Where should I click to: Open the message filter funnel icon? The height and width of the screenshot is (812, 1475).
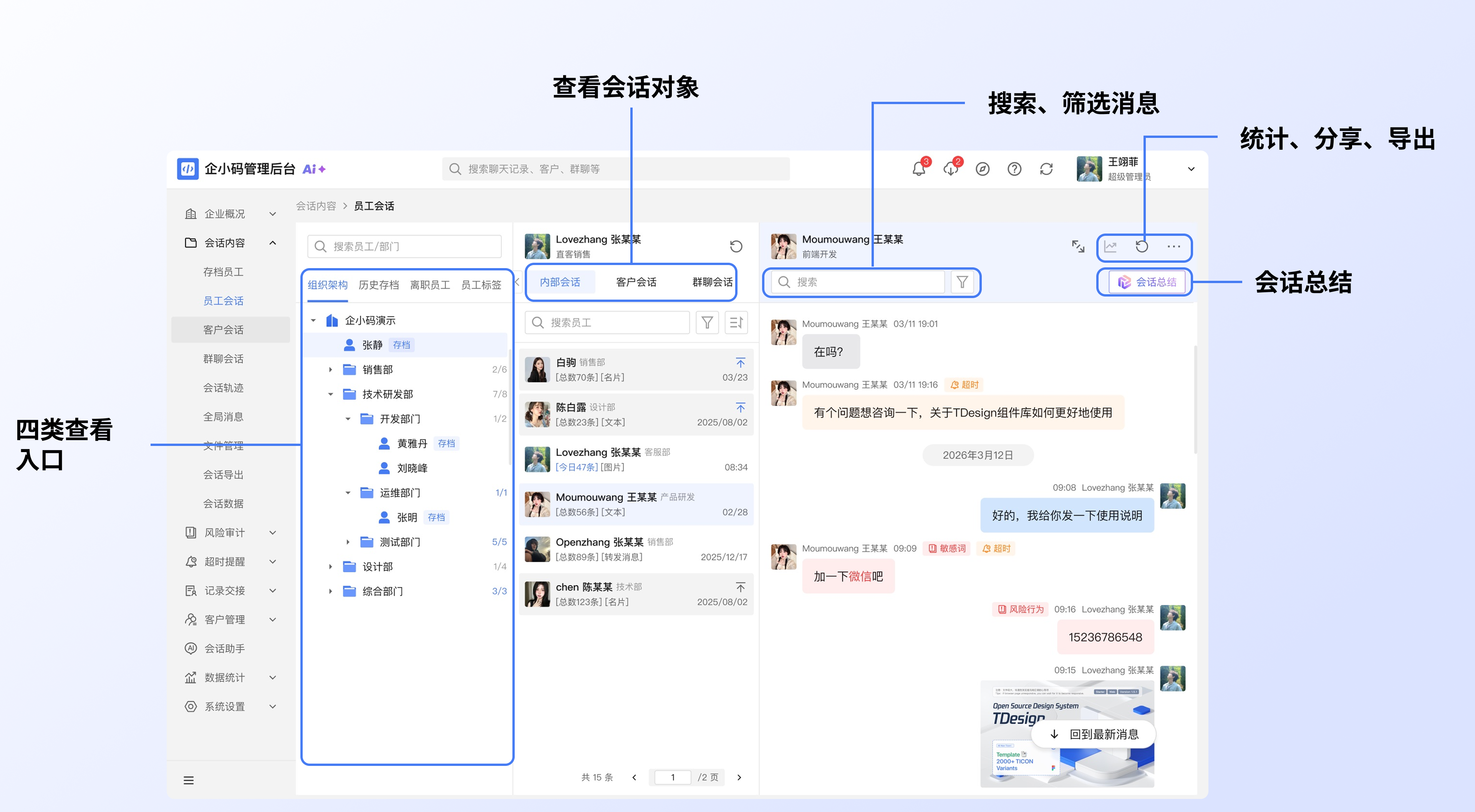coord(962,282)
